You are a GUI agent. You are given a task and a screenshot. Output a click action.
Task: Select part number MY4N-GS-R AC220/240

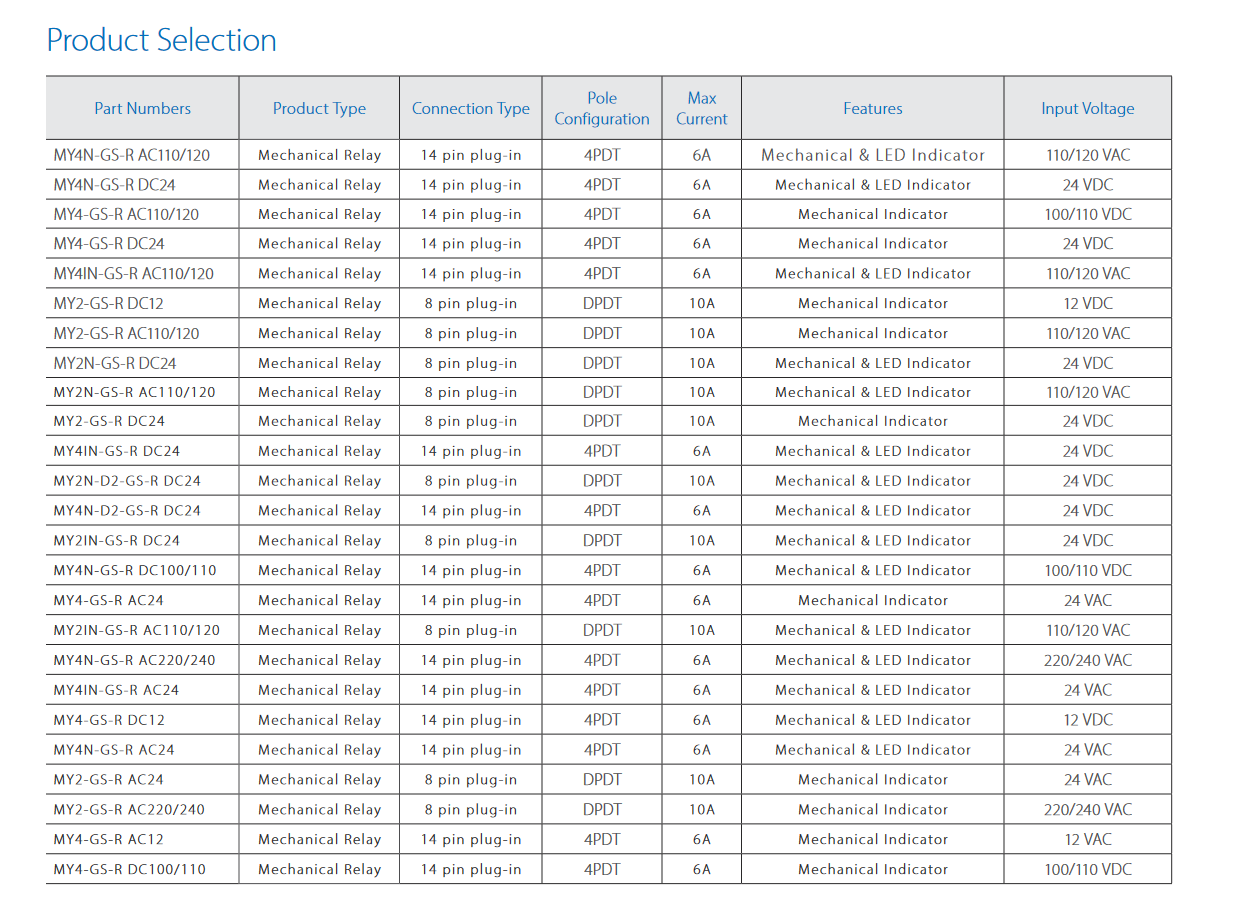pyautogui.click(x=134, y=660)
